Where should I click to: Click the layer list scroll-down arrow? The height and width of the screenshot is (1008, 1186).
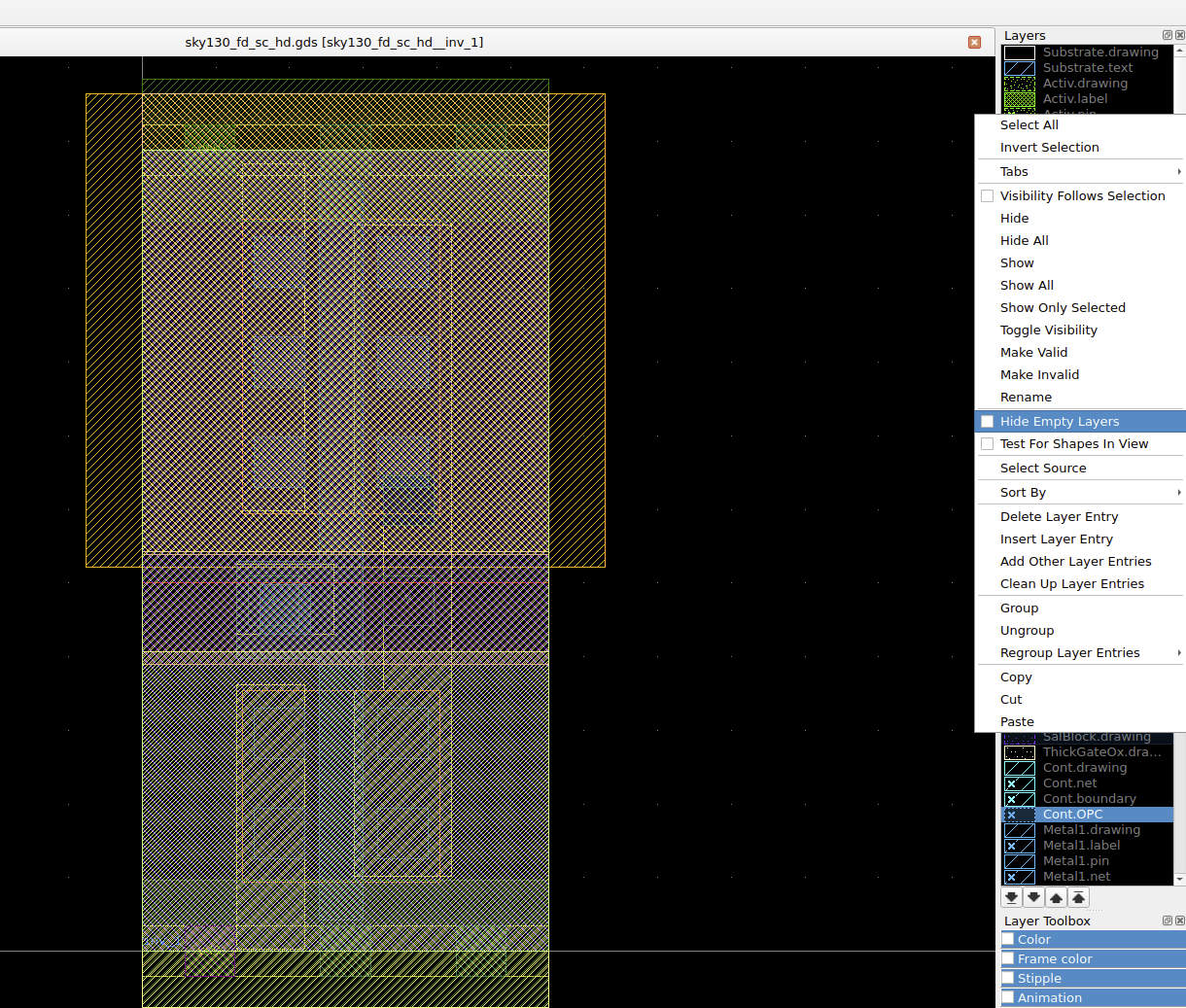point(1180,879)
